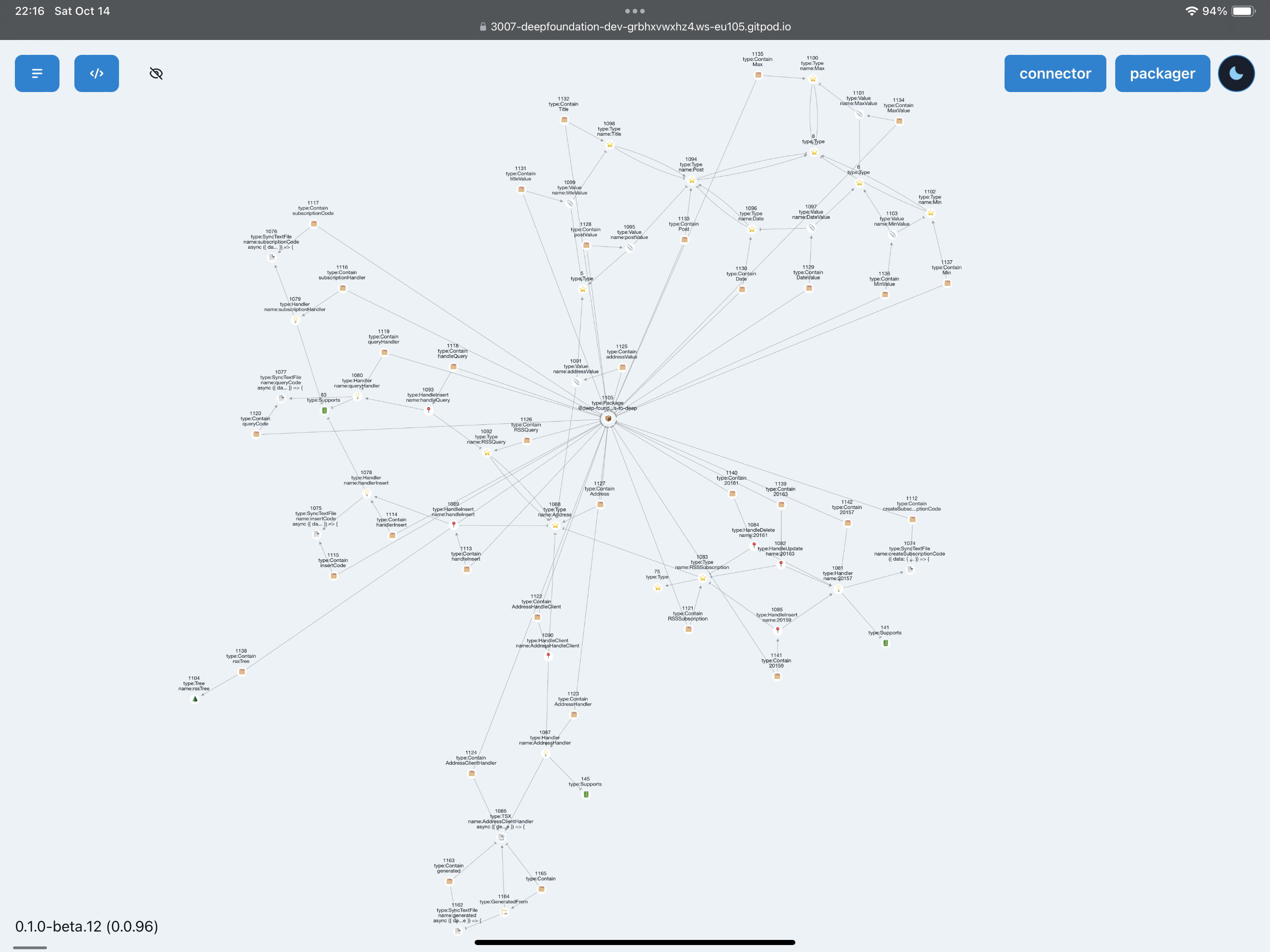Image resolution: width=1270 pixels, height=952 pixels.
Task: Click the packager button
Action: [x=1162, y=73]
